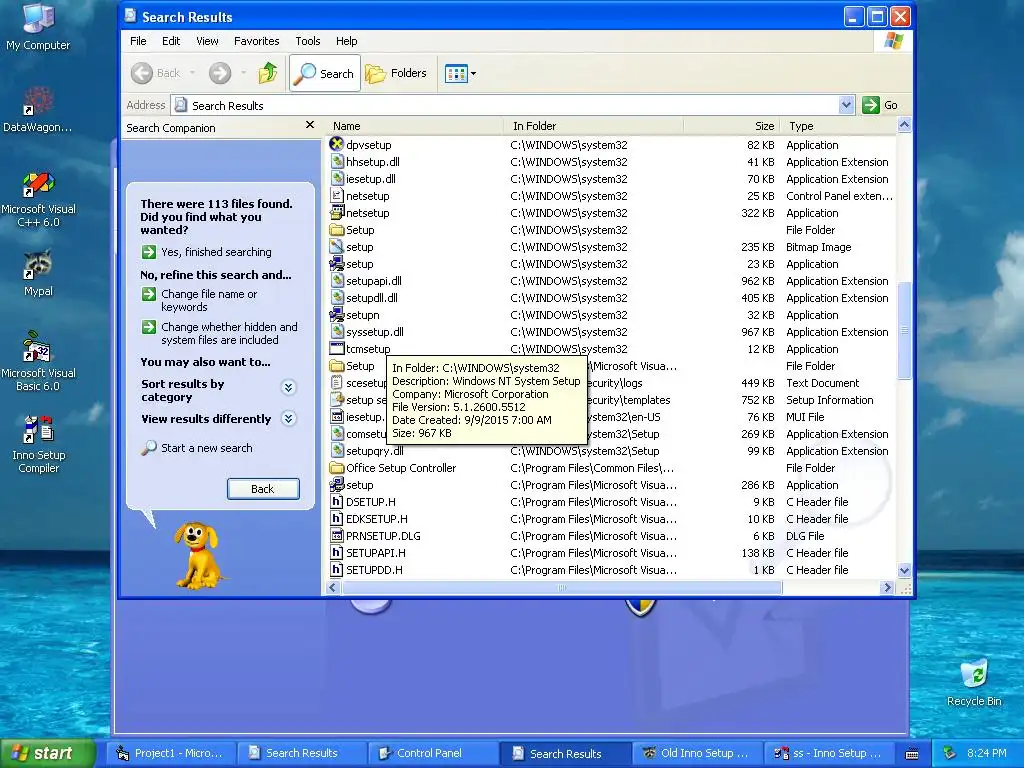Viewport: 1024px width, 768px height.
Task: Switch to Project1 - Micro... taskbar button
Action: tap(170, 753)
